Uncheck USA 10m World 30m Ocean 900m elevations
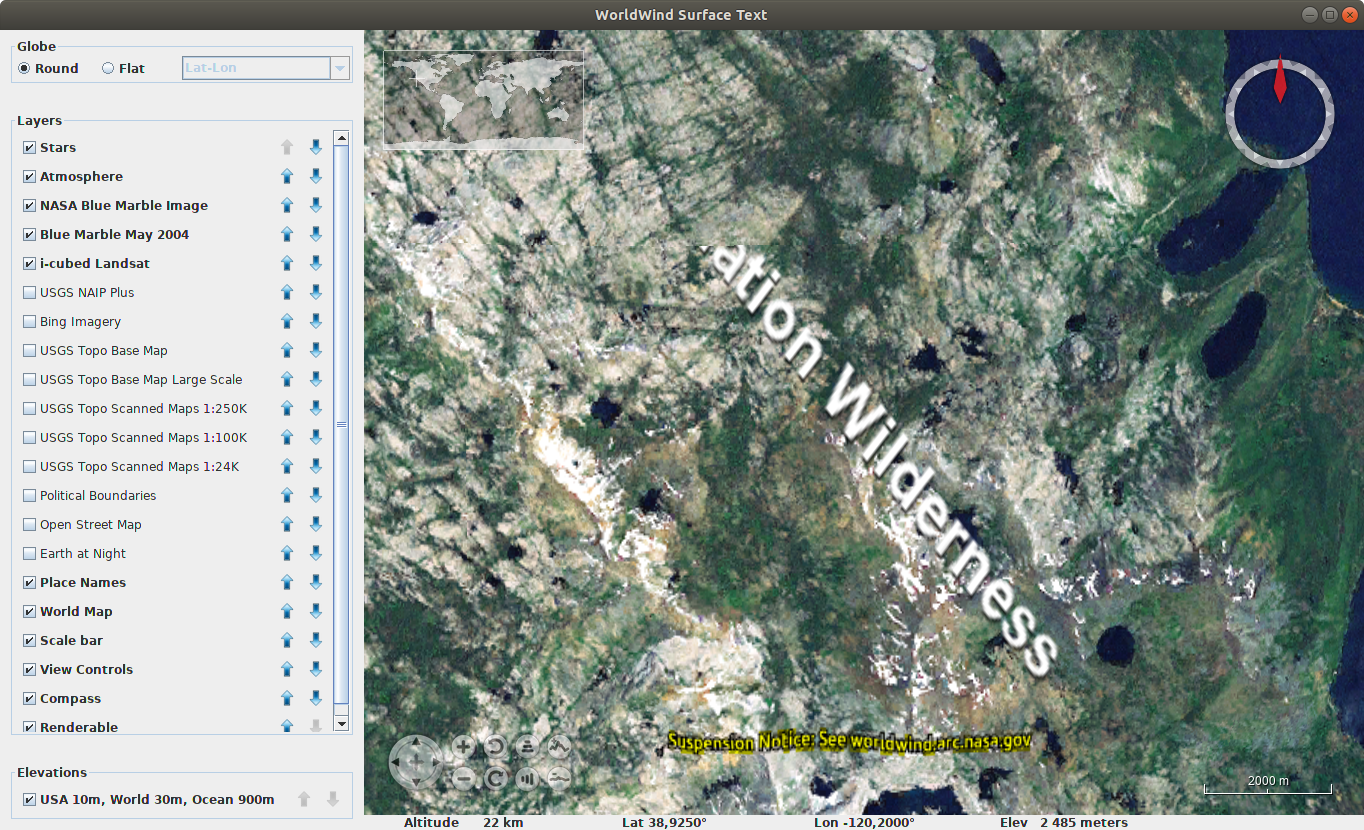1364x830 pixels. pyautogui.click(x=29, y=799)
